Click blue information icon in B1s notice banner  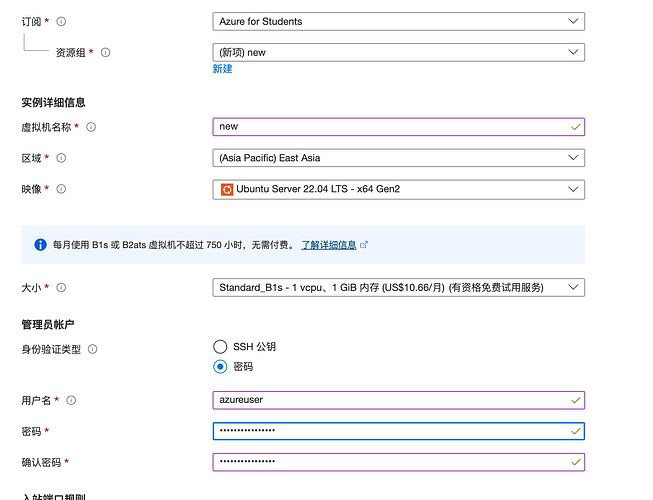40,245
